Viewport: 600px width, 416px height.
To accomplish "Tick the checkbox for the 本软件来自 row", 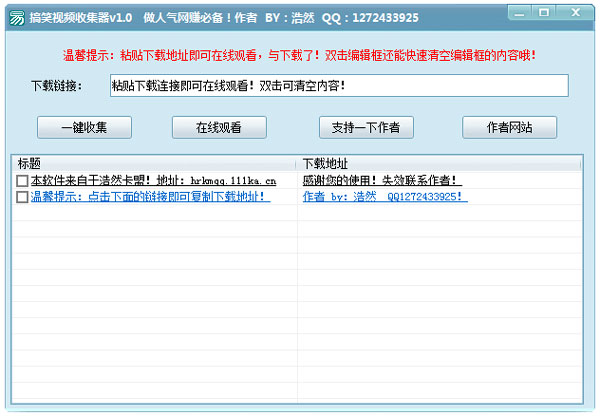I will point(22,181).
